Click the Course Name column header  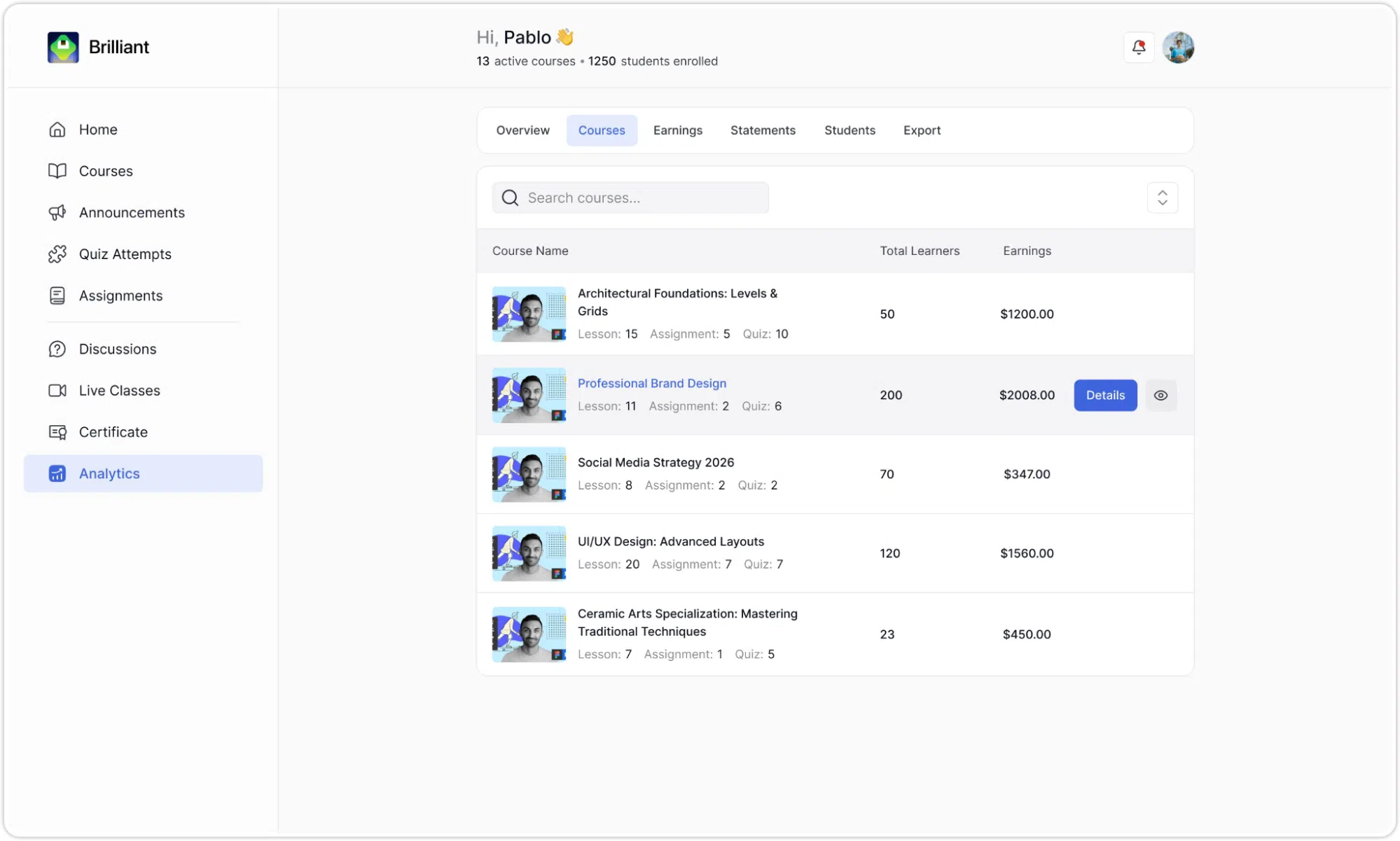point(530,251)
